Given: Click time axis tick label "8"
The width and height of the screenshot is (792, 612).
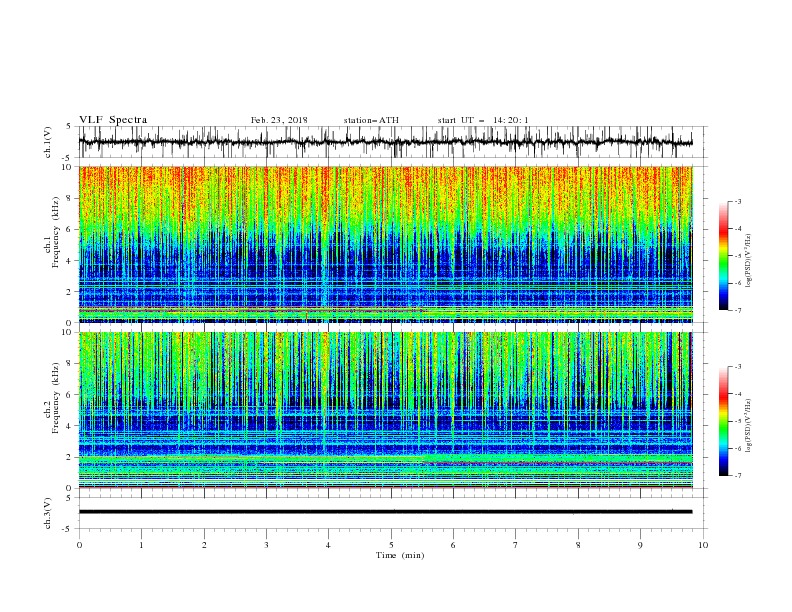Looking at the screenshot, I should [x=578, y=545].
